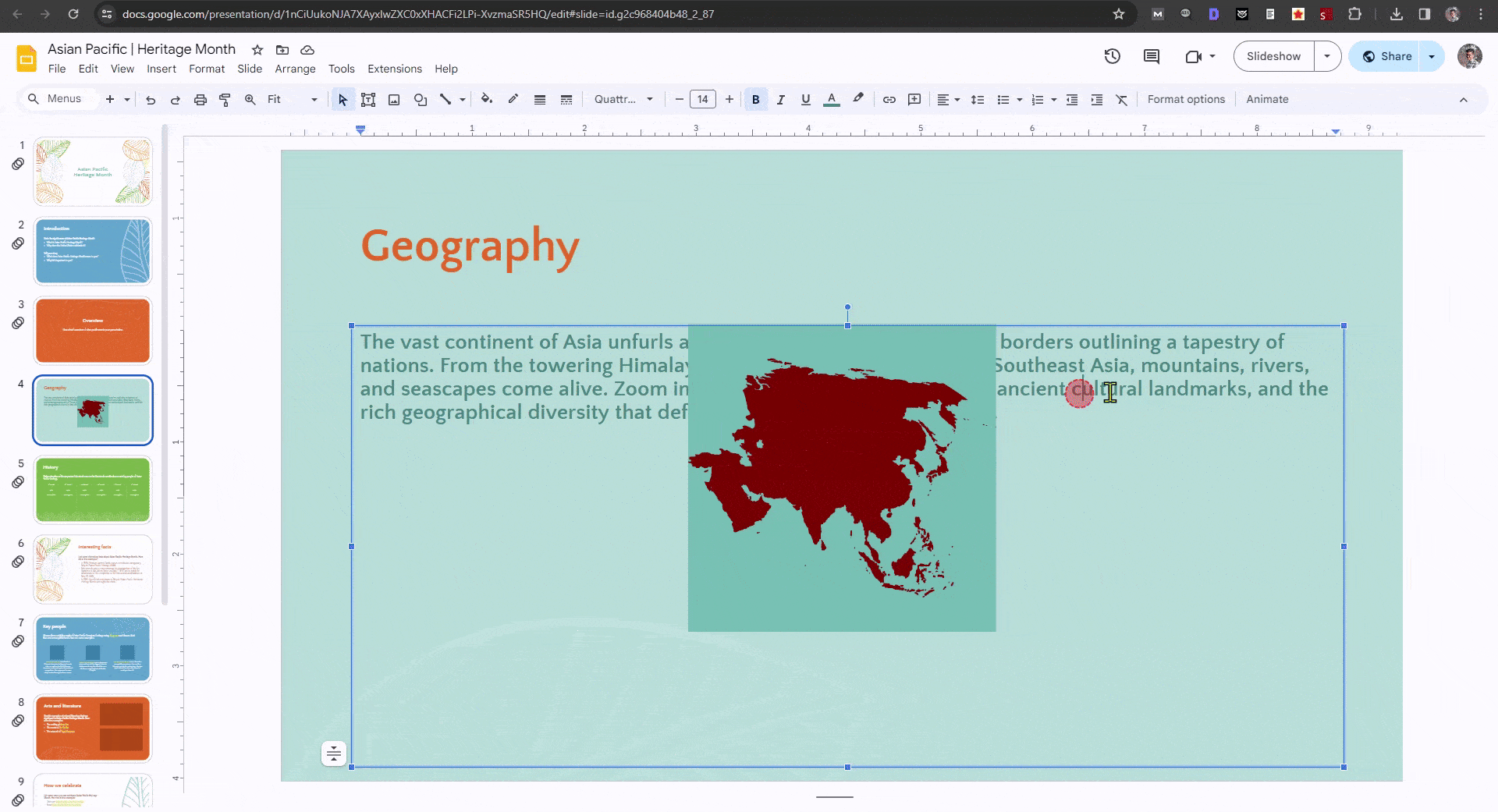Open the fill color tool
The width and height of the screenshot is (1498, 812).
pos(486,99)
